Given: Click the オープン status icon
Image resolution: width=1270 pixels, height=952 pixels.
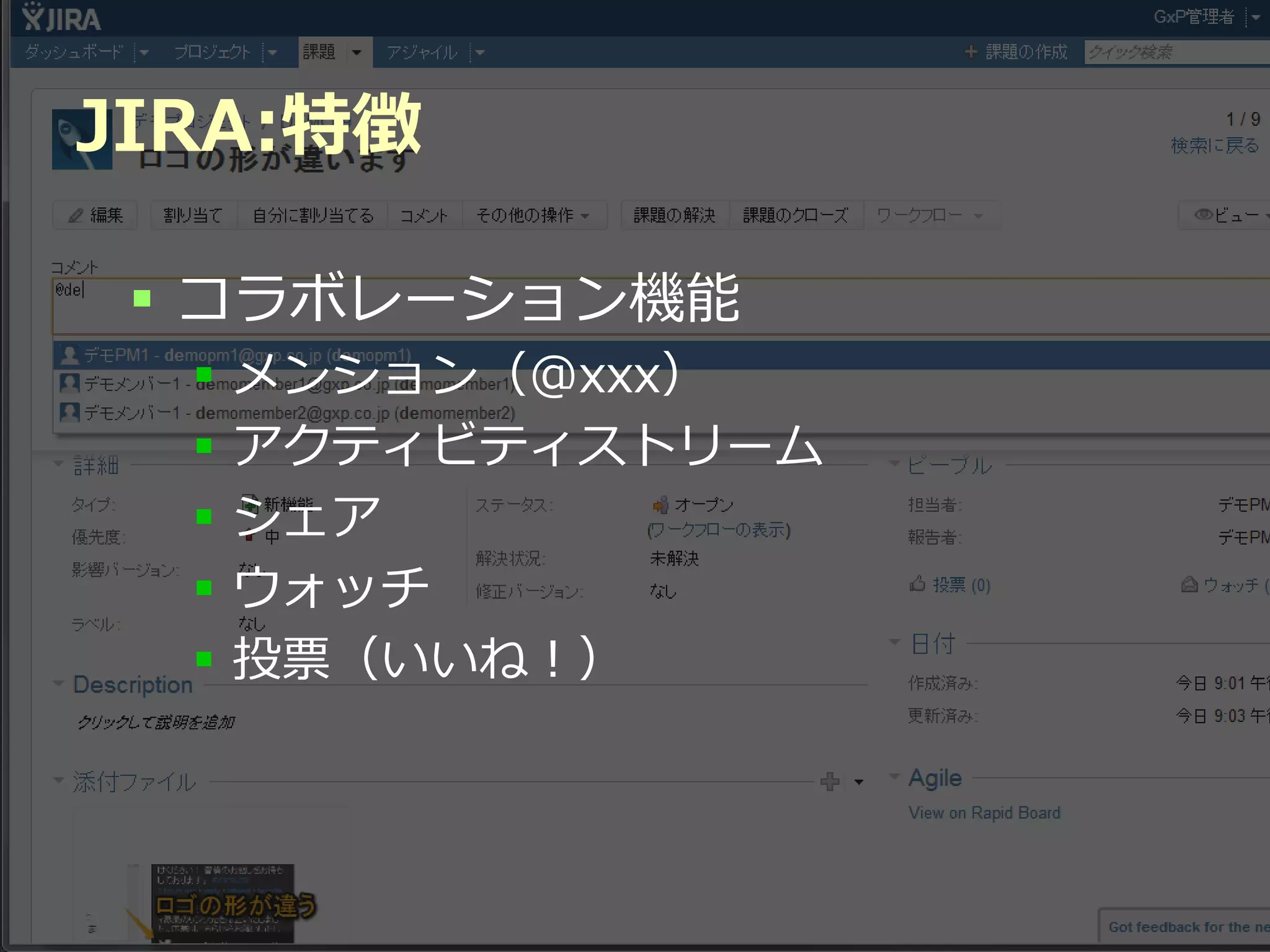Looking at the screenshot, I should point(660,505).
